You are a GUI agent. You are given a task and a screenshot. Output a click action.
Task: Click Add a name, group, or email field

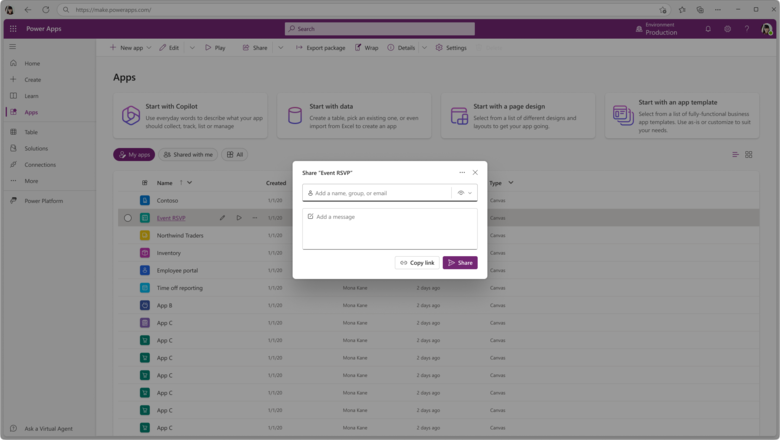point(377,193)
